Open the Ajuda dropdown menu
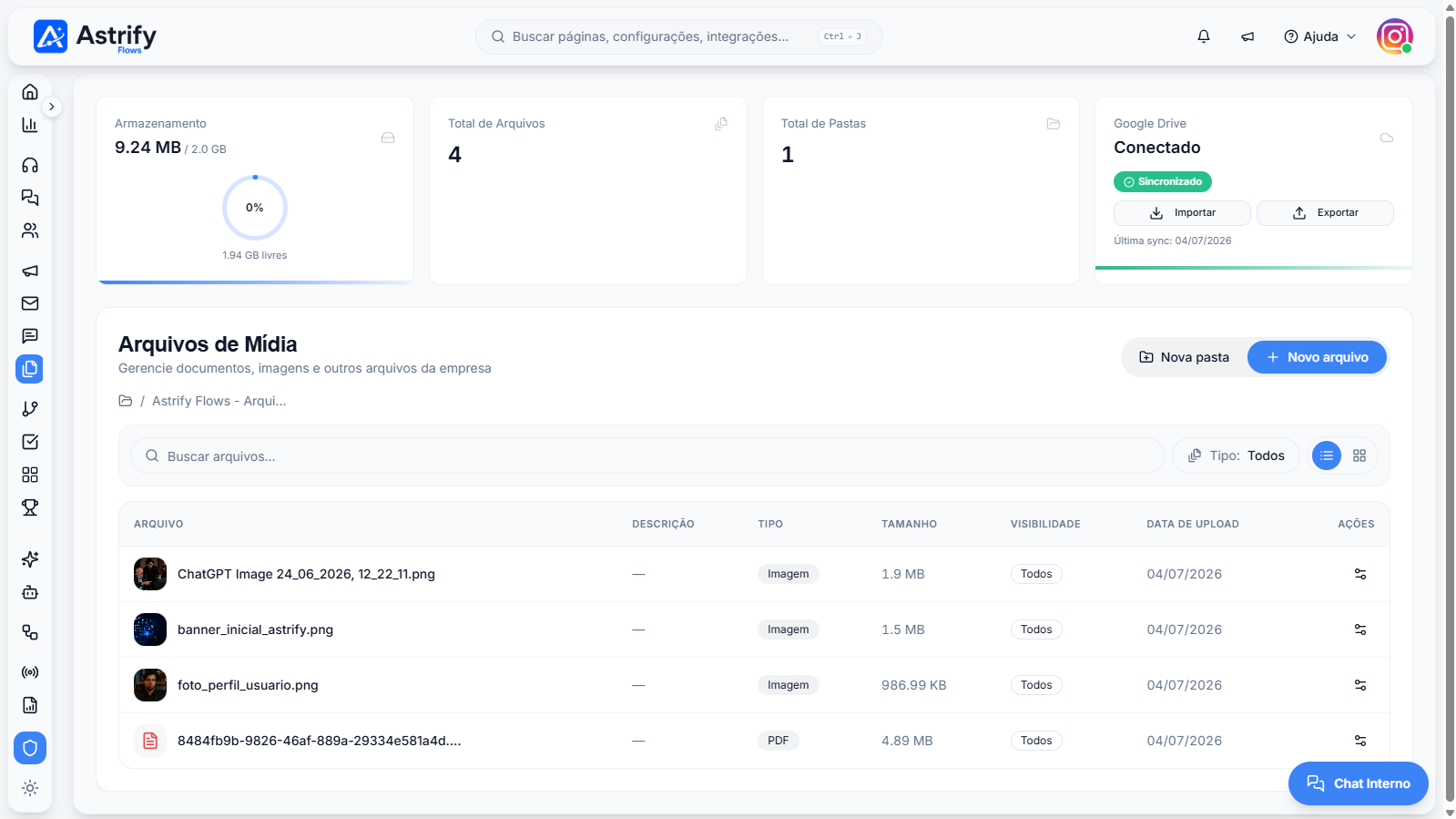 [x=1320, y=36]
